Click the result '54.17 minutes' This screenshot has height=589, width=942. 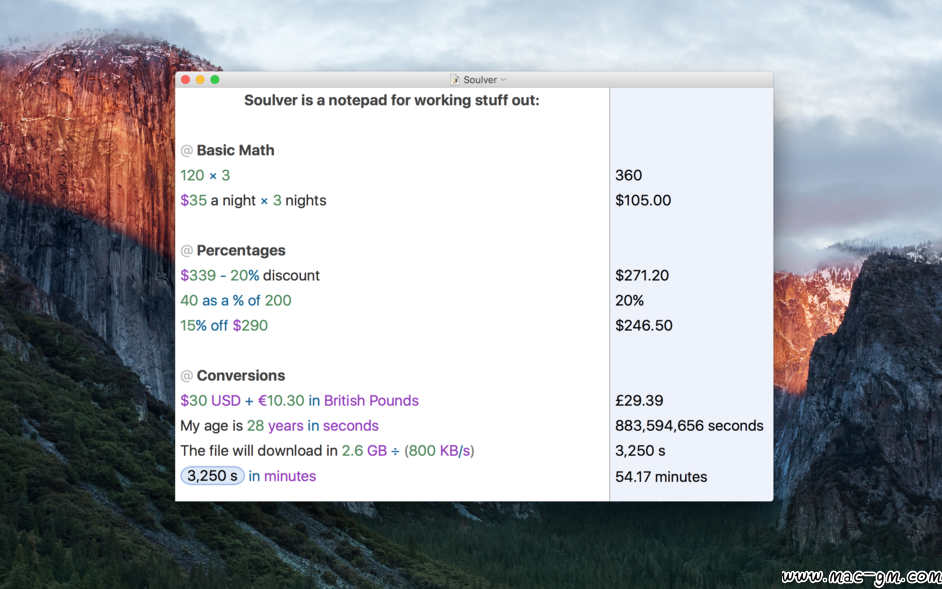(661, 477)
